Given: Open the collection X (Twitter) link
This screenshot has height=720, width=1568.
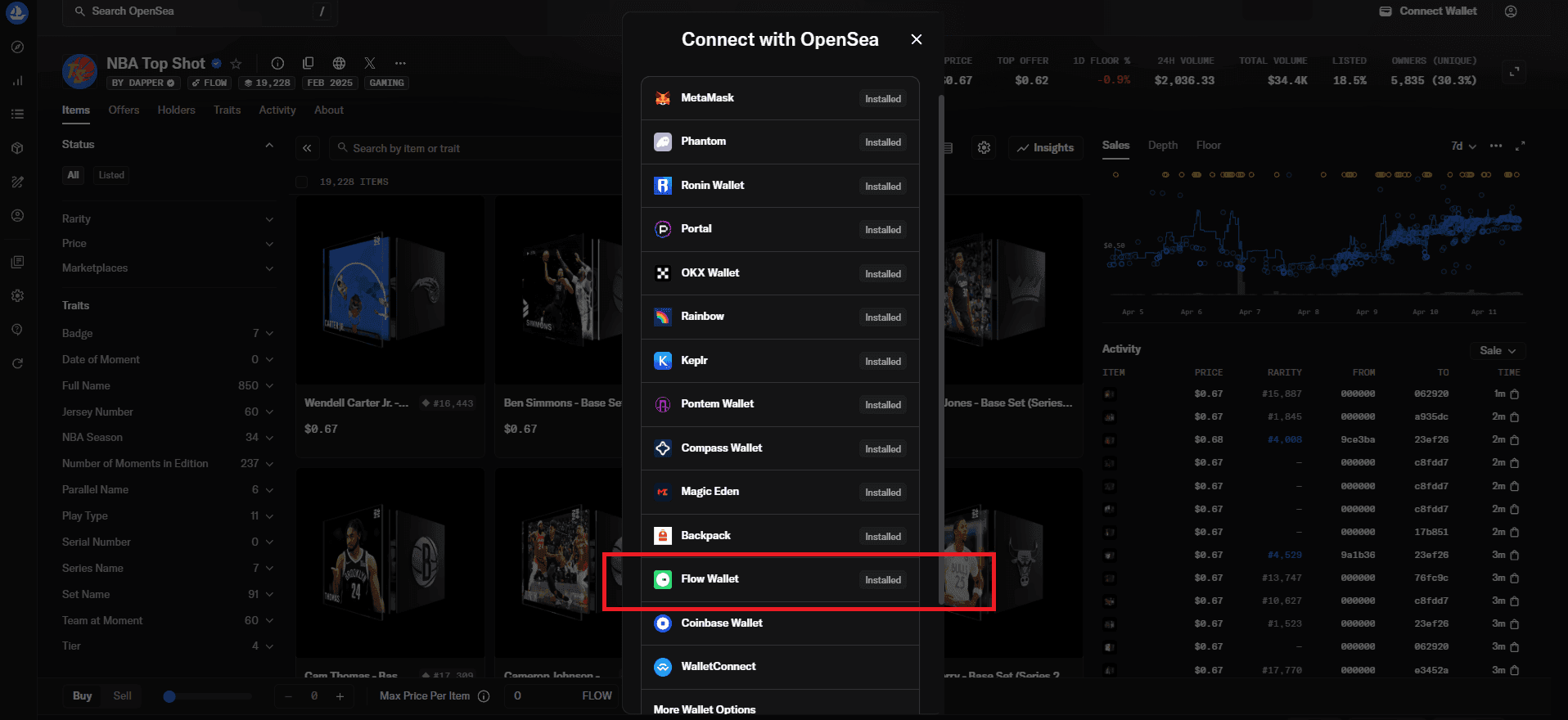Looking at the screenshot, I should point(370,64).
